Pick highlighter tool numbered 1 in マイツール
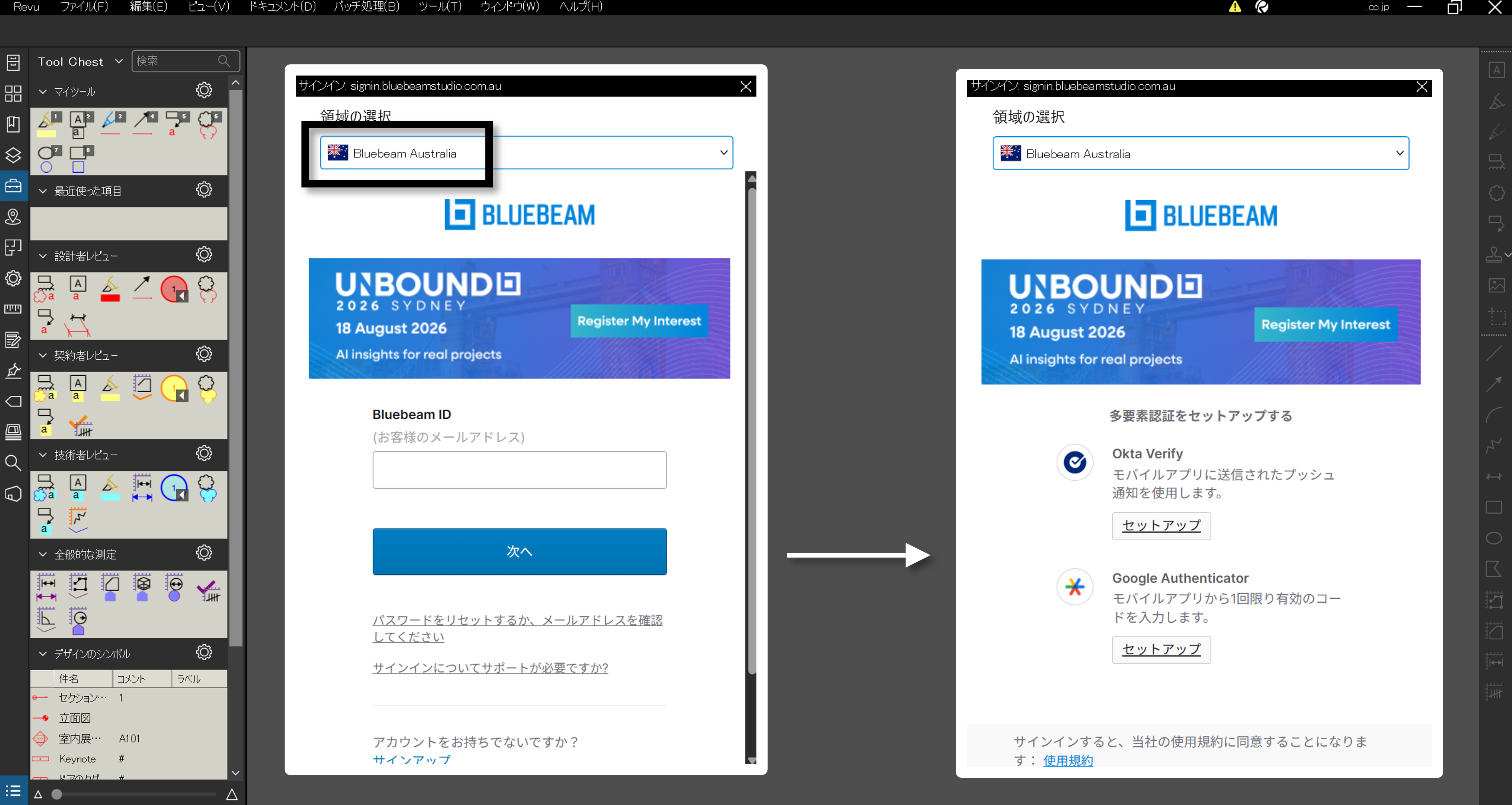 tap(48, 124)
